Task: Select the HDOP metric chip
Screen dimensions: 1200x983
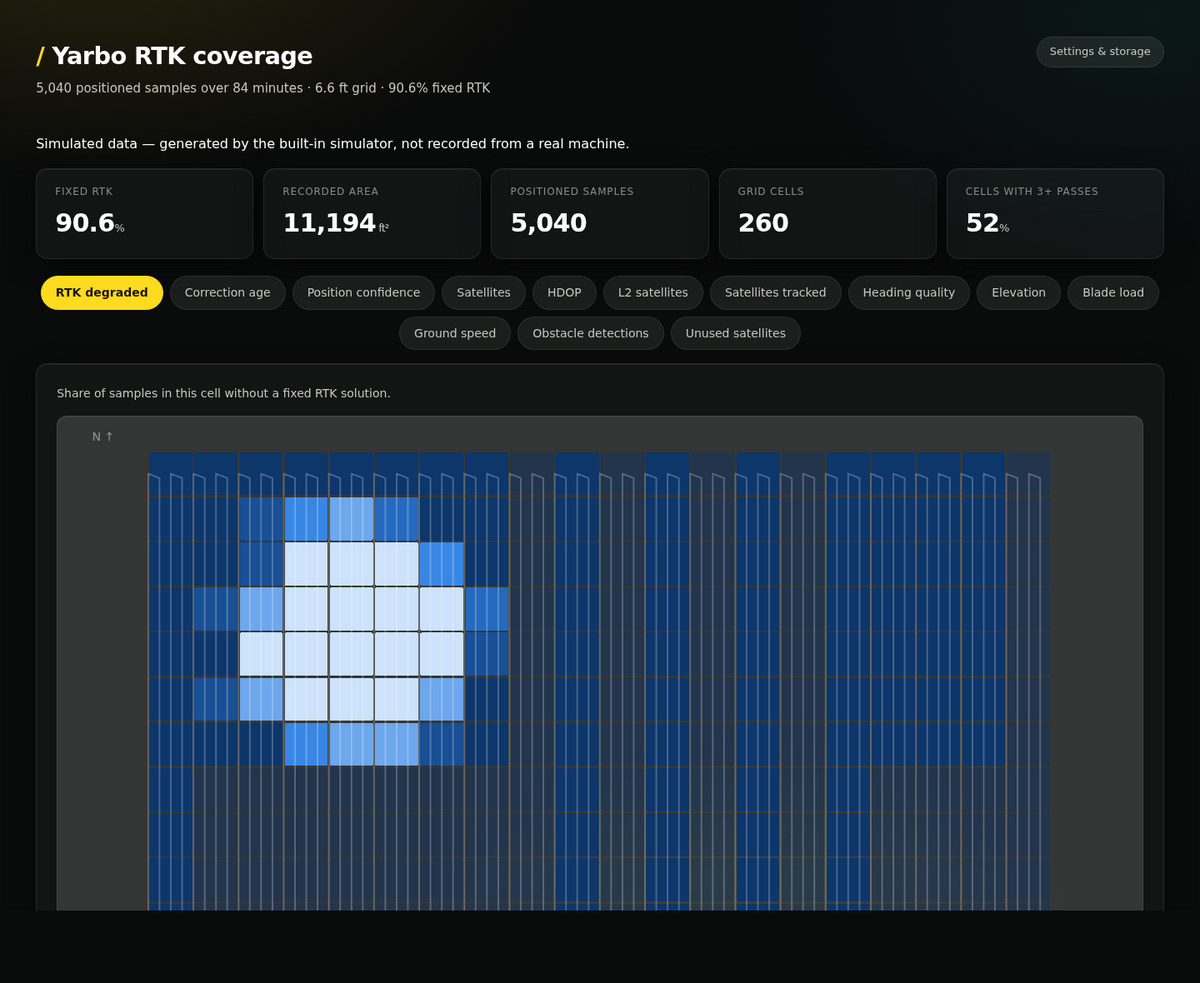Action: [x=564, y=293]
